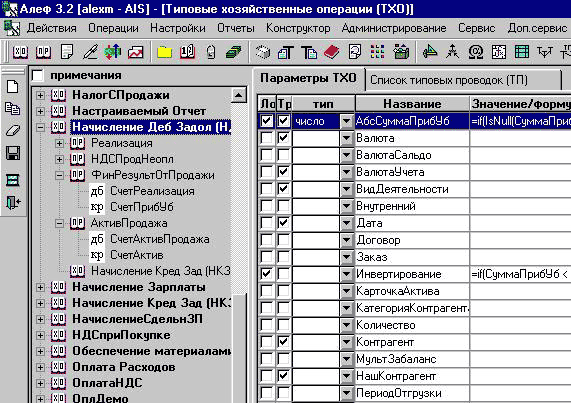This screenshot has width=571, height=403.
Task: Open the red chart toolbar icon
Action: (x=135, y=52)
